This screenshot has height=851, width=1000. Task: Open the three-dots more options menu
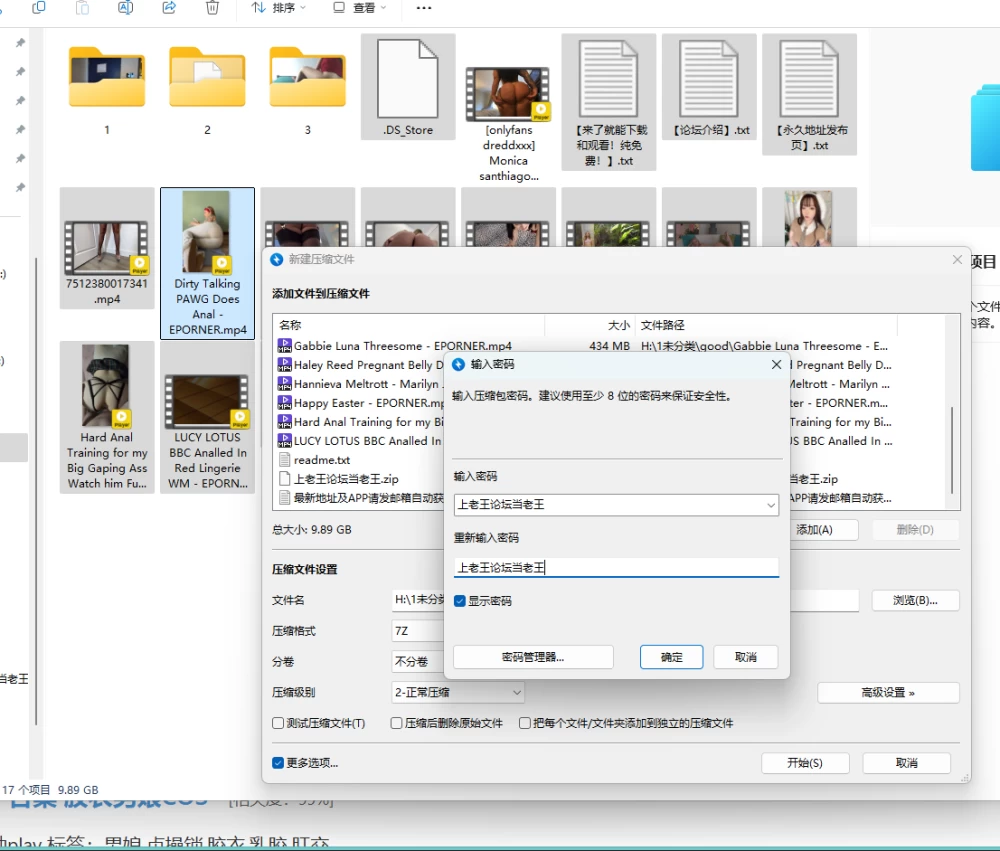(x=423, y=8)
